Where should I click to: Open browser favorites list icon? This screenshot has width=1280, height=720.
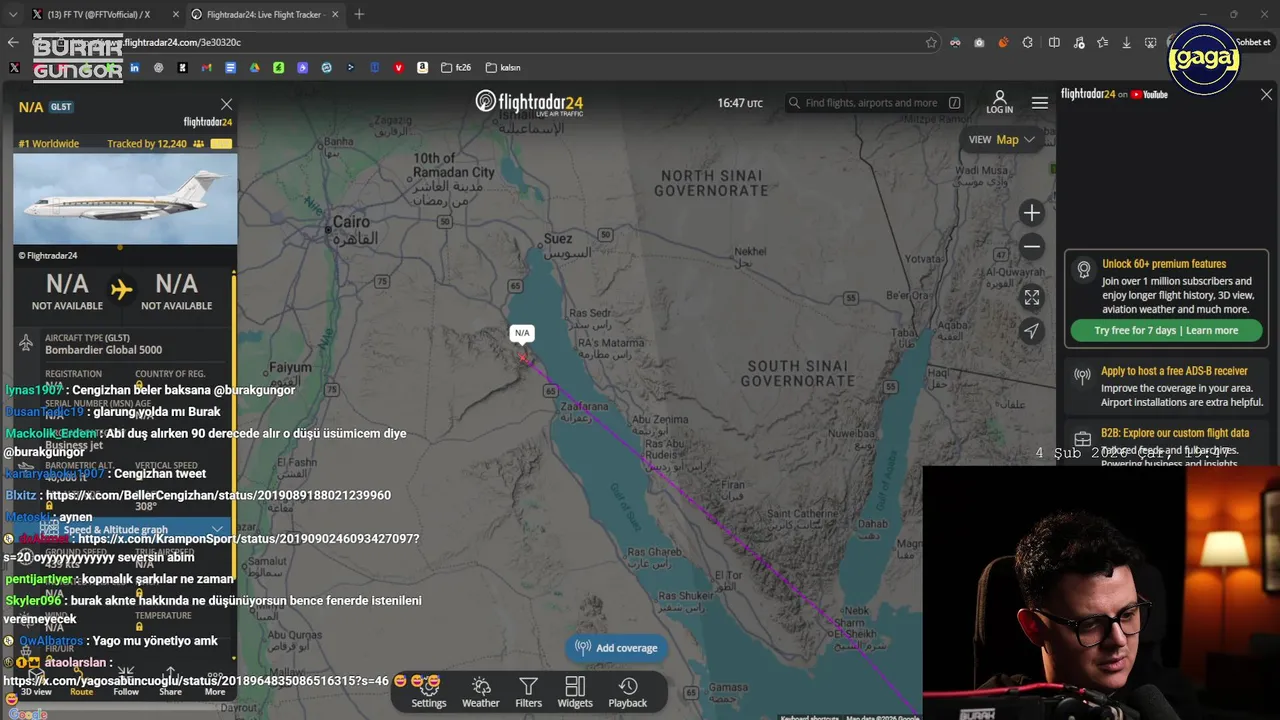point(1102,42)
